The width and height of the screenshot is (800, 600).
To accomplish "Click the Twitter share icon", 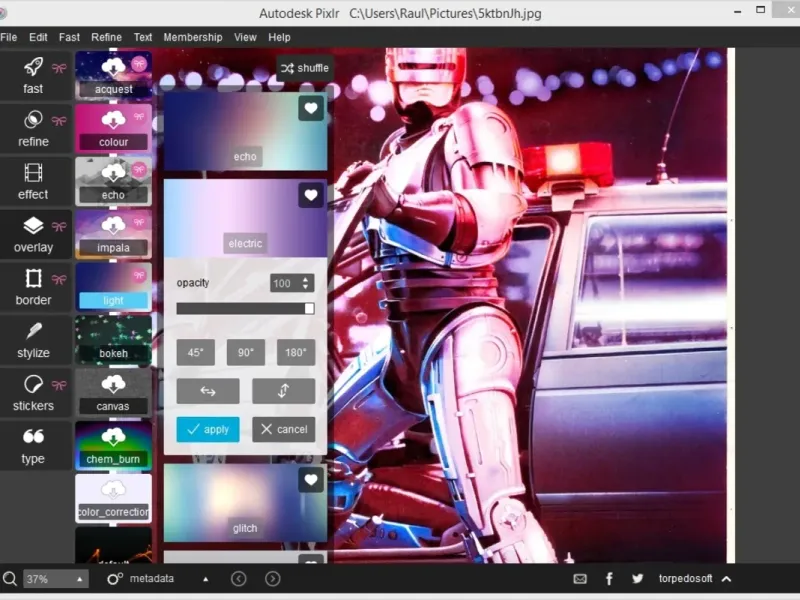I will (x=637, y=579).
